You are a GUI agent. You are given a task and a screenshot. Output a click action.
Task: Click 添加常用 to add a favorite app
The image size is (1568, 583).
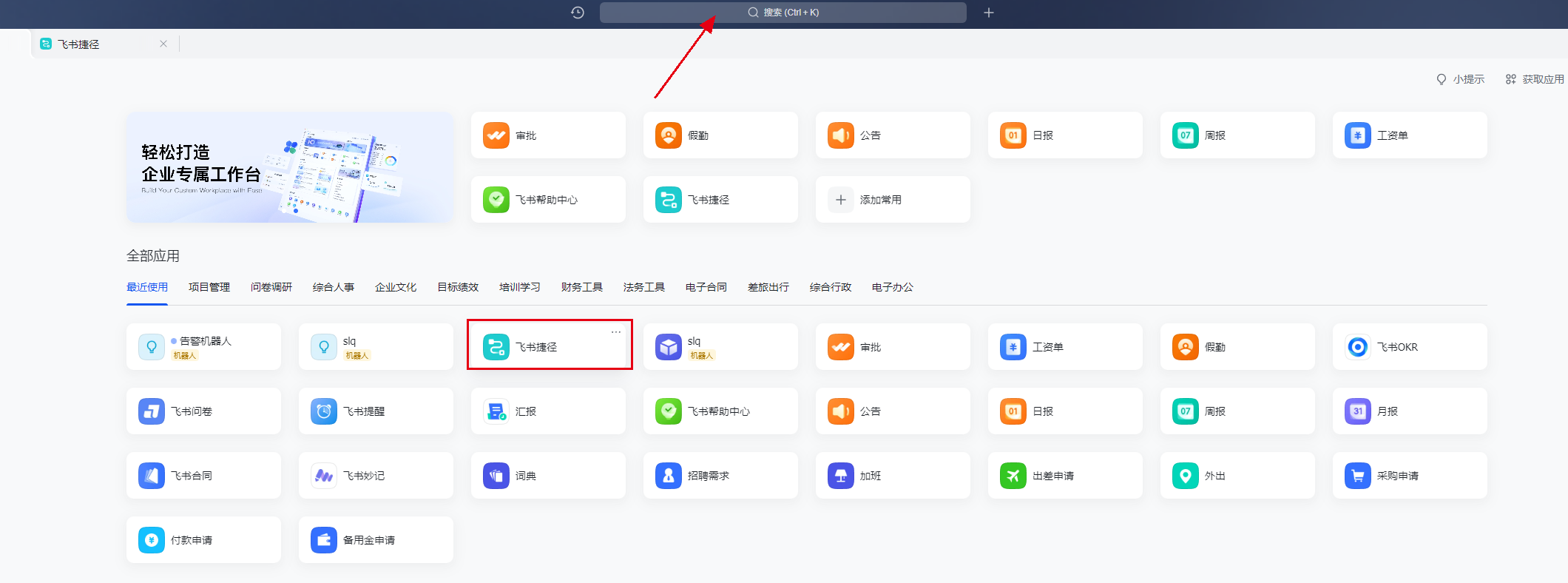pos(893,200)
